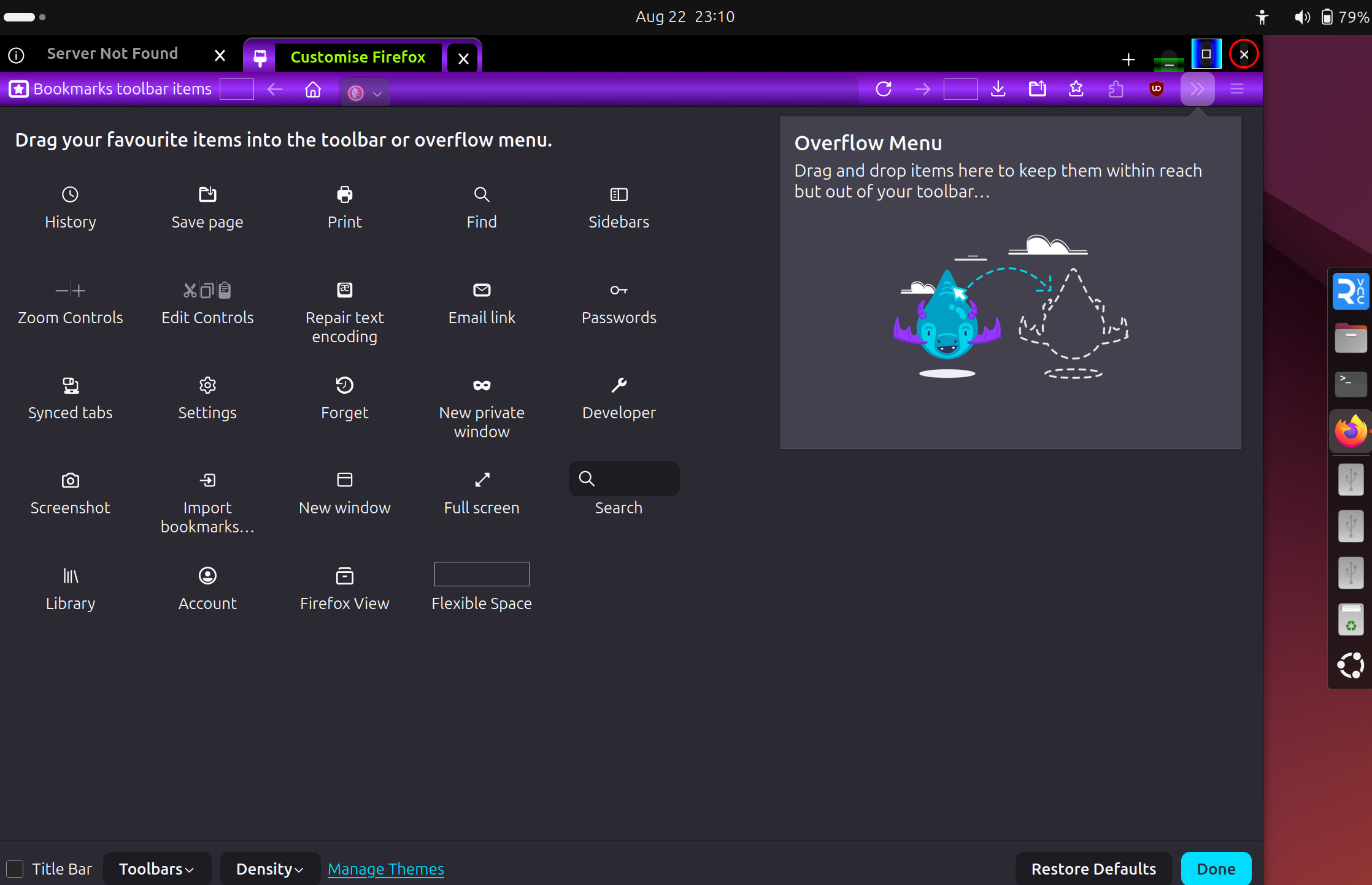Open the Trash in the dock
Screen dimensions: 1372x885
tap(1351, 619)
